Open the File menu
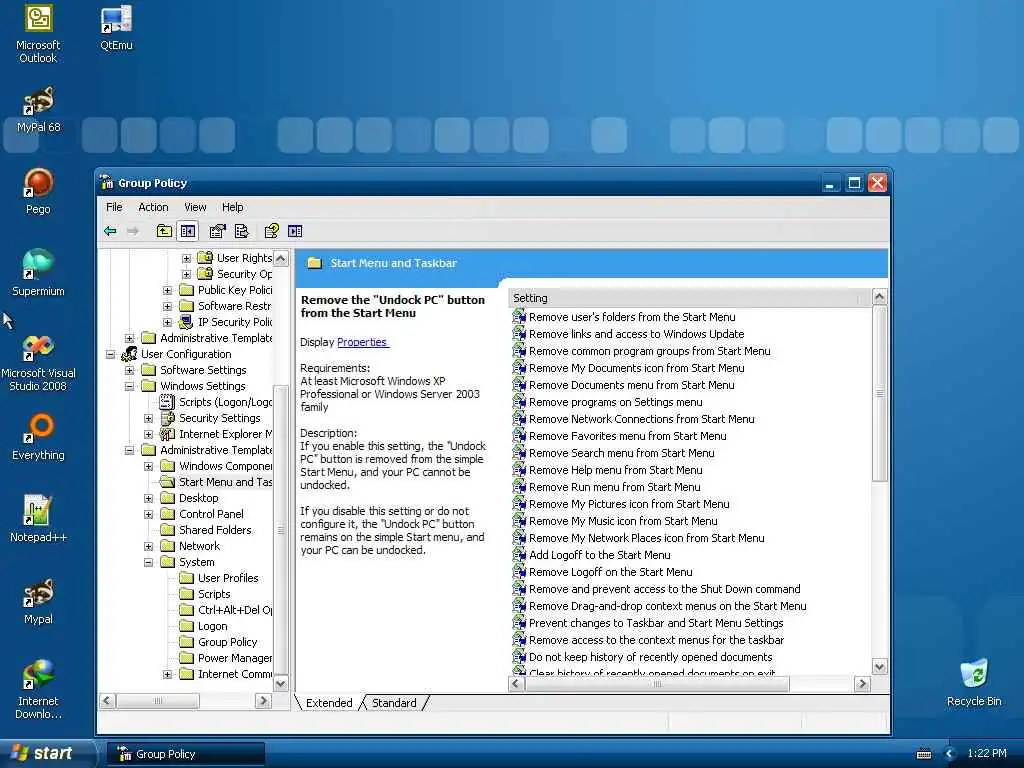Viewport: 1024px width, 768px height. [114, 207]
